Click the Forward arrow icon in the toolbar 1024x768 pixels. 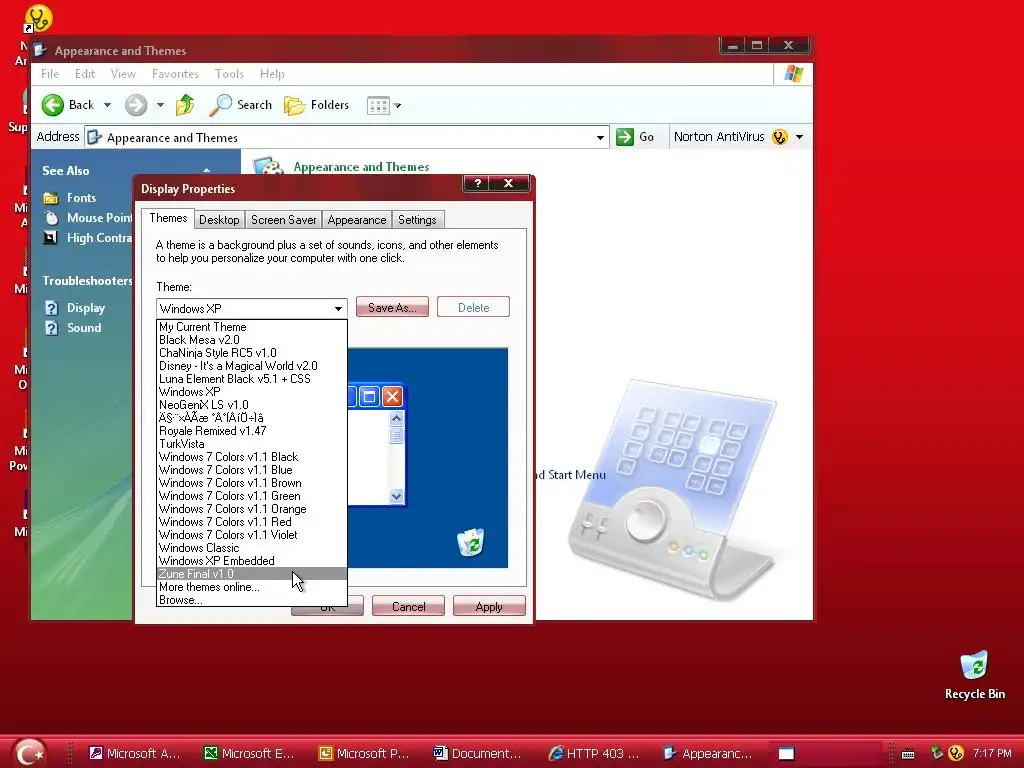click(x=136, y=105)
